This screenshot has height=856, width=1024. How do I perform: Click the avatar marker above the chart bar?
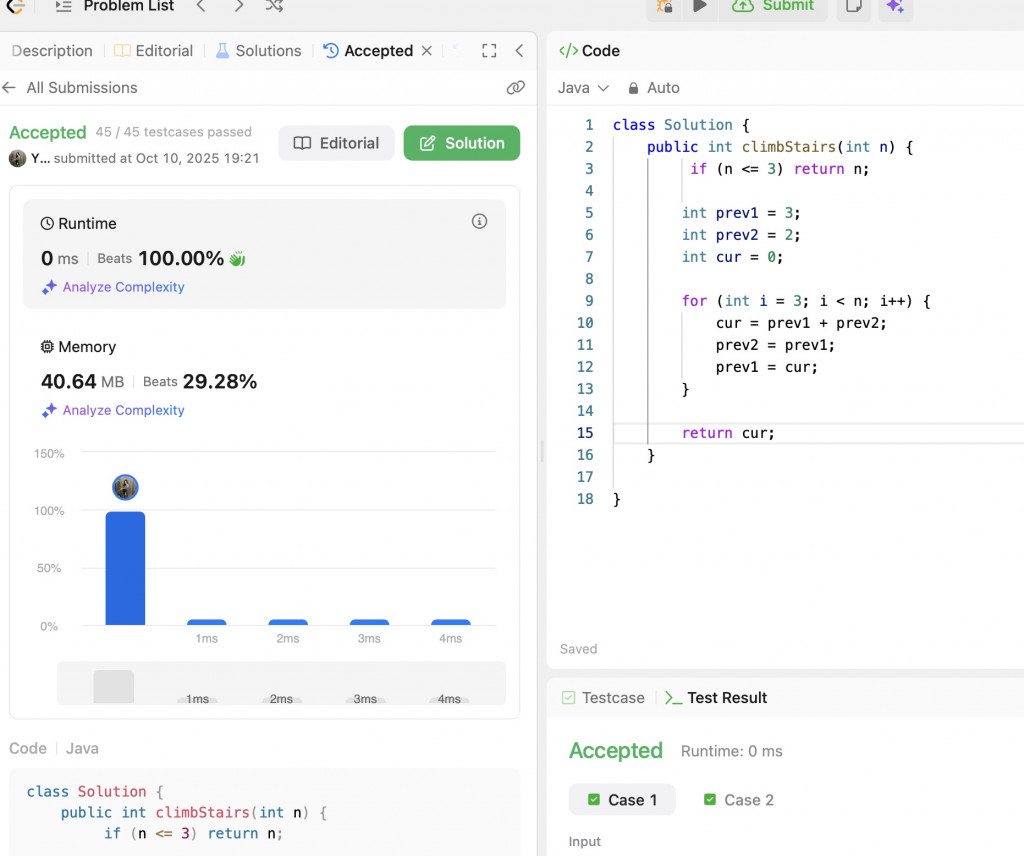(x=125, y=487)
